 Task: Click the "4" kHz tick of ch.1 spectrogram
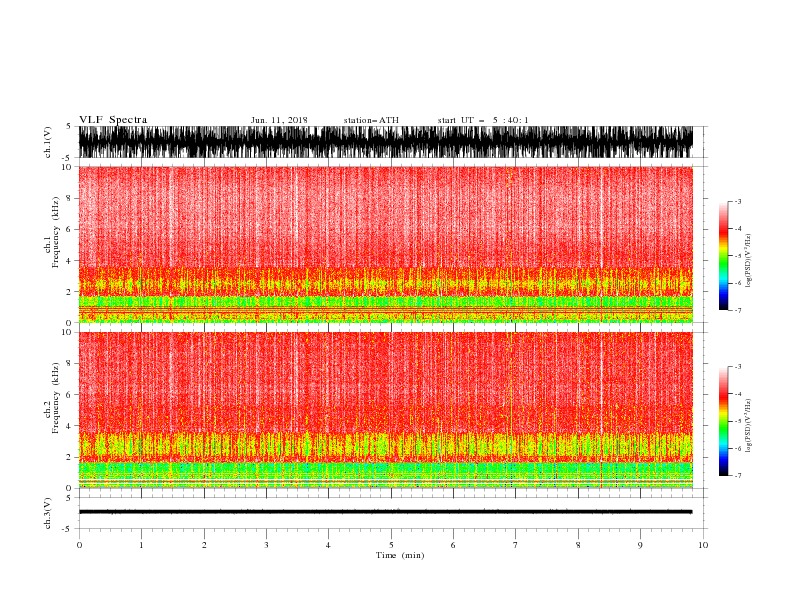70,261
